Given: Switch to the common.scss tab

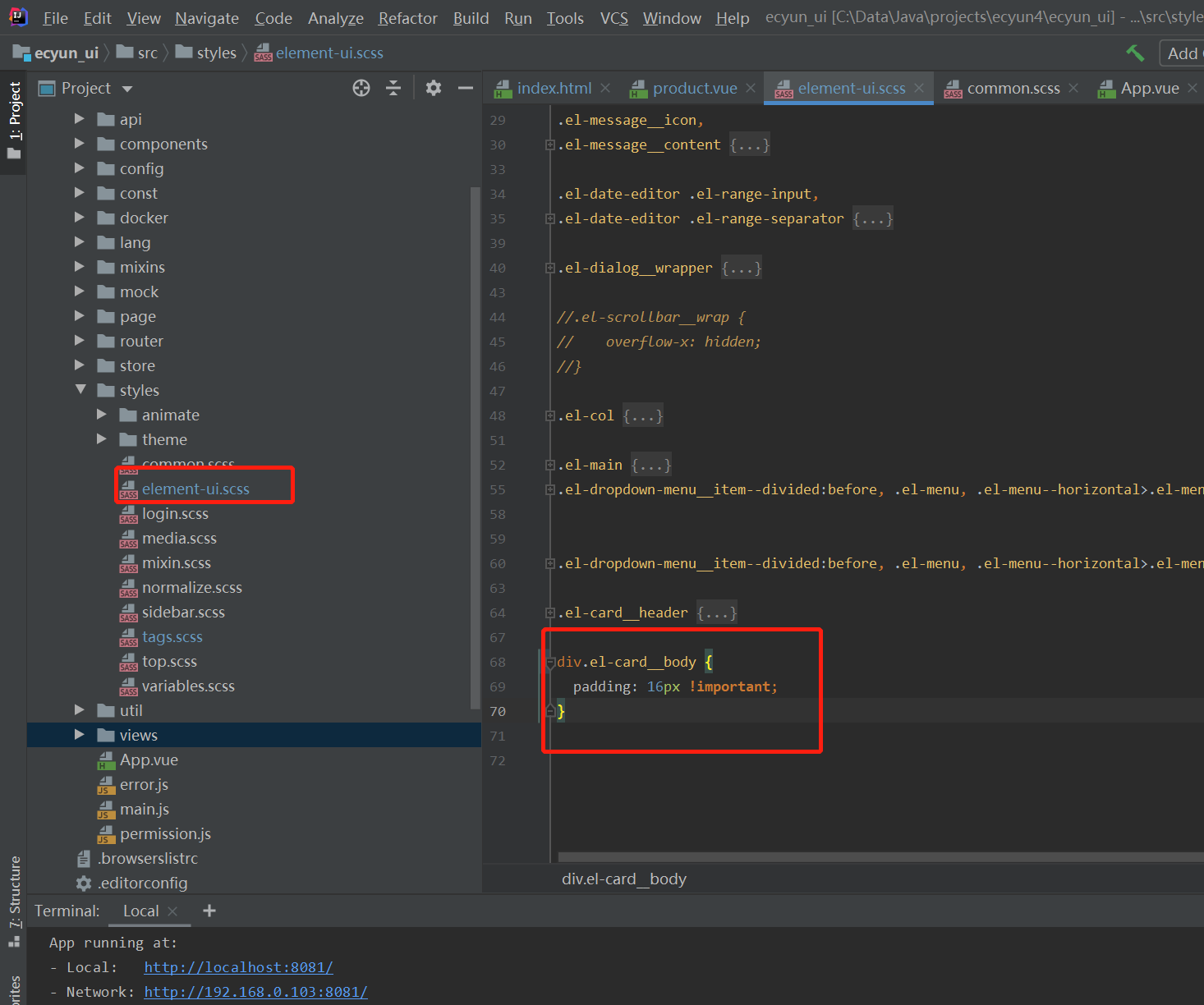Looking at the screenshot, I should [x=1013, y=88].
